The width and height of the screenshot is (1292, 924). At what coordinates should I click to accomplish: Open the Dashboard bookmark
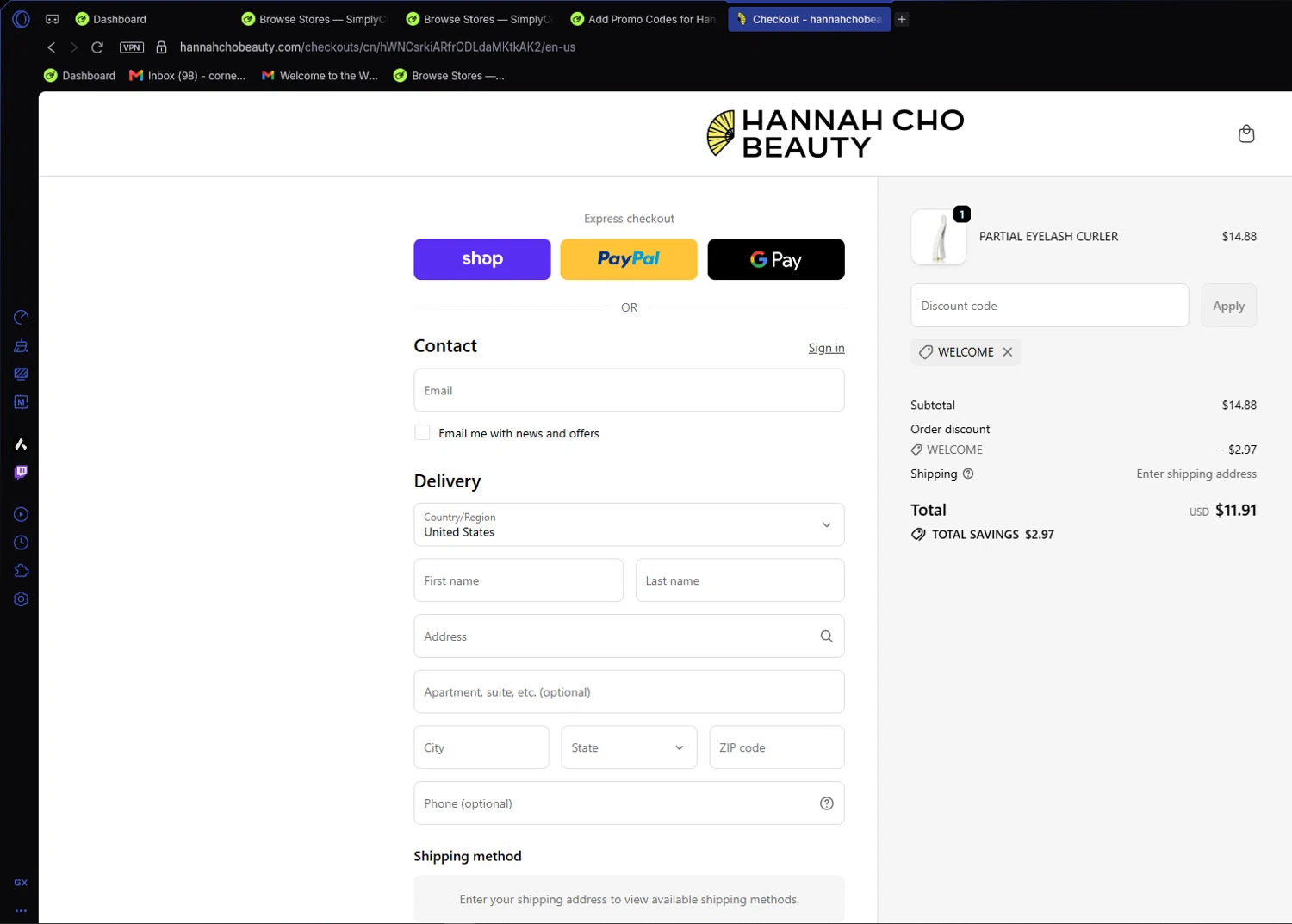point(79,76)
